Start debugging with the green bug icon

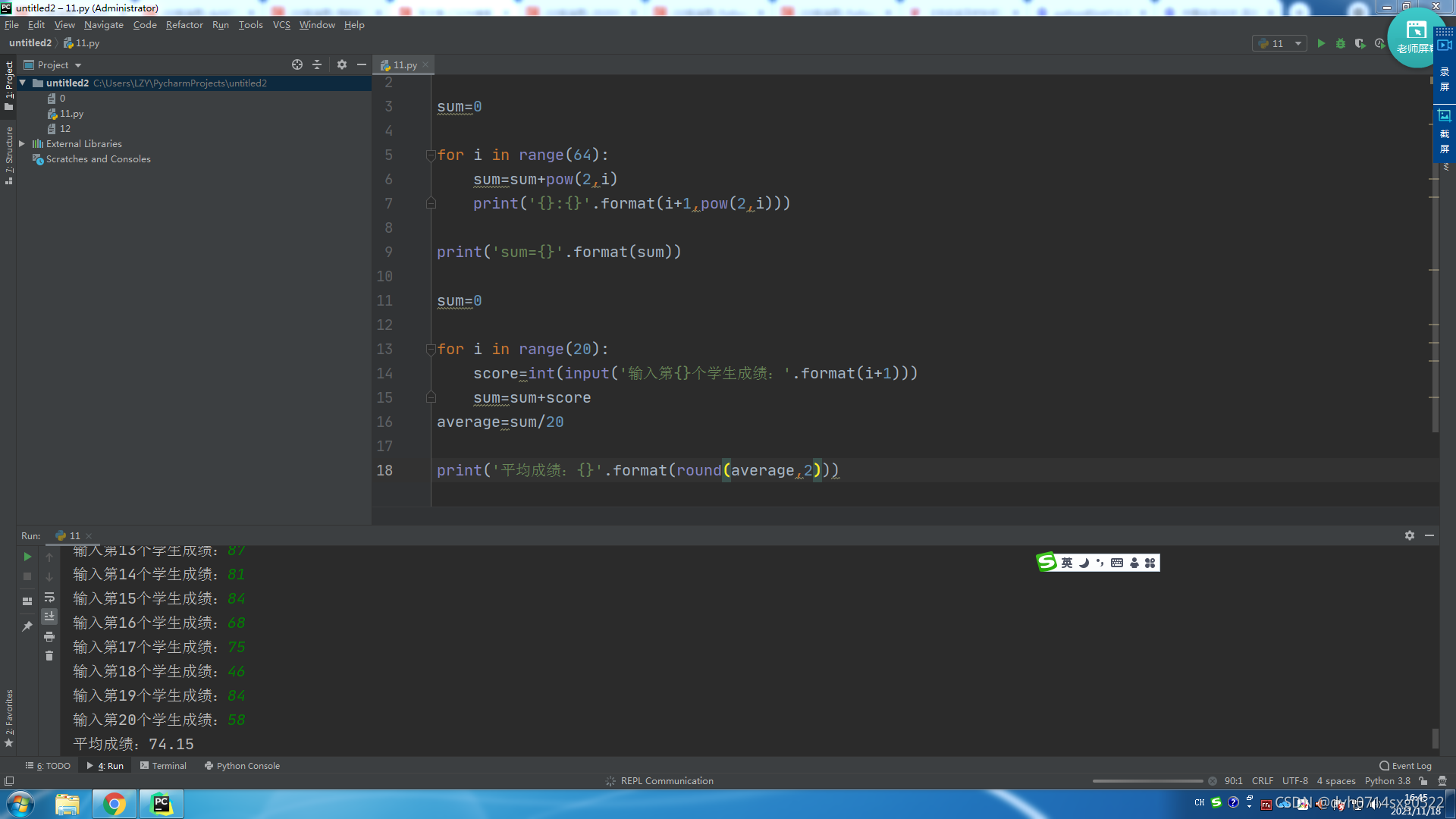(1341, 43)
